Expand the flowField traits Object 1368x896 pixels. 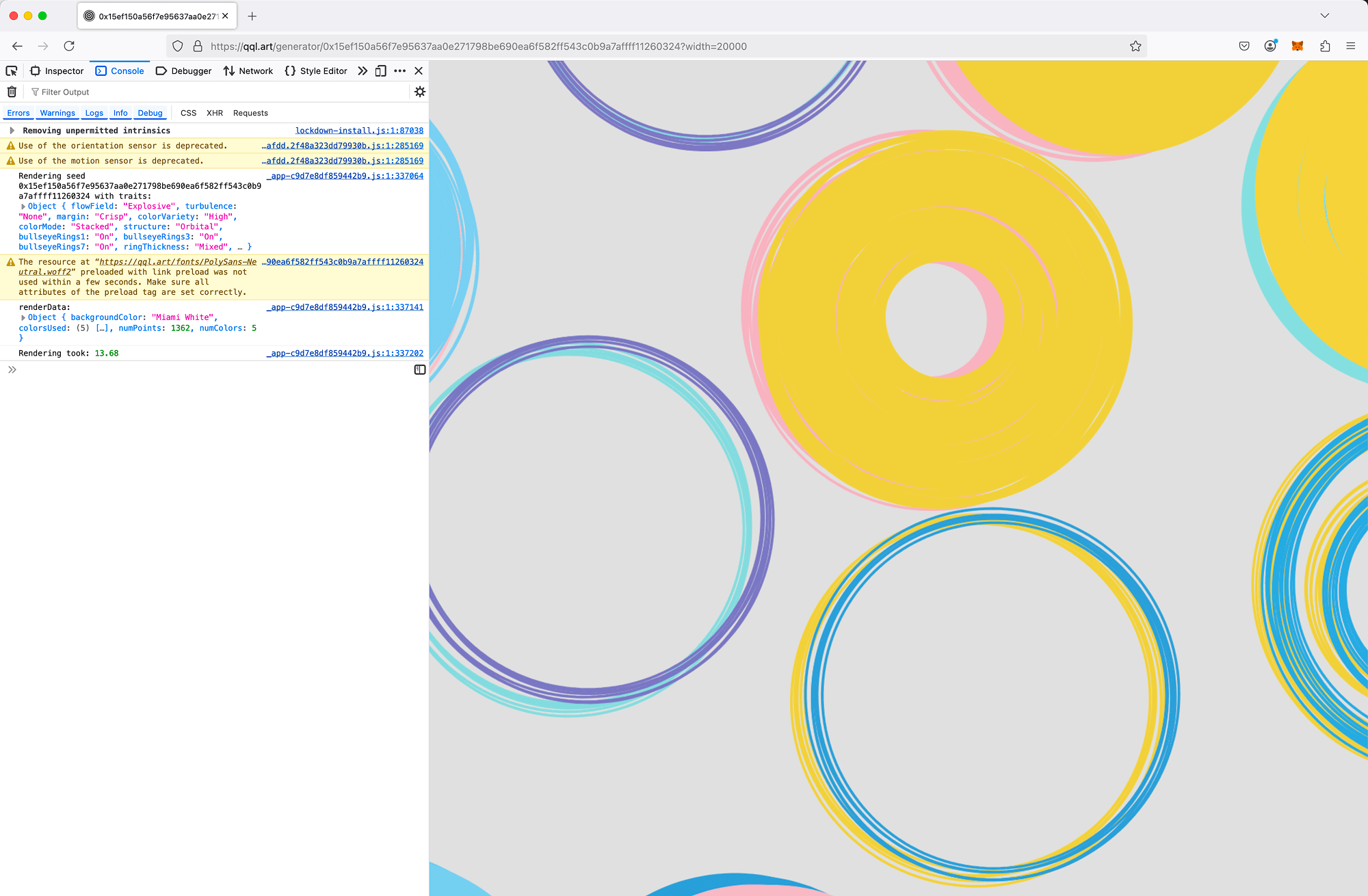coord(23,207)
